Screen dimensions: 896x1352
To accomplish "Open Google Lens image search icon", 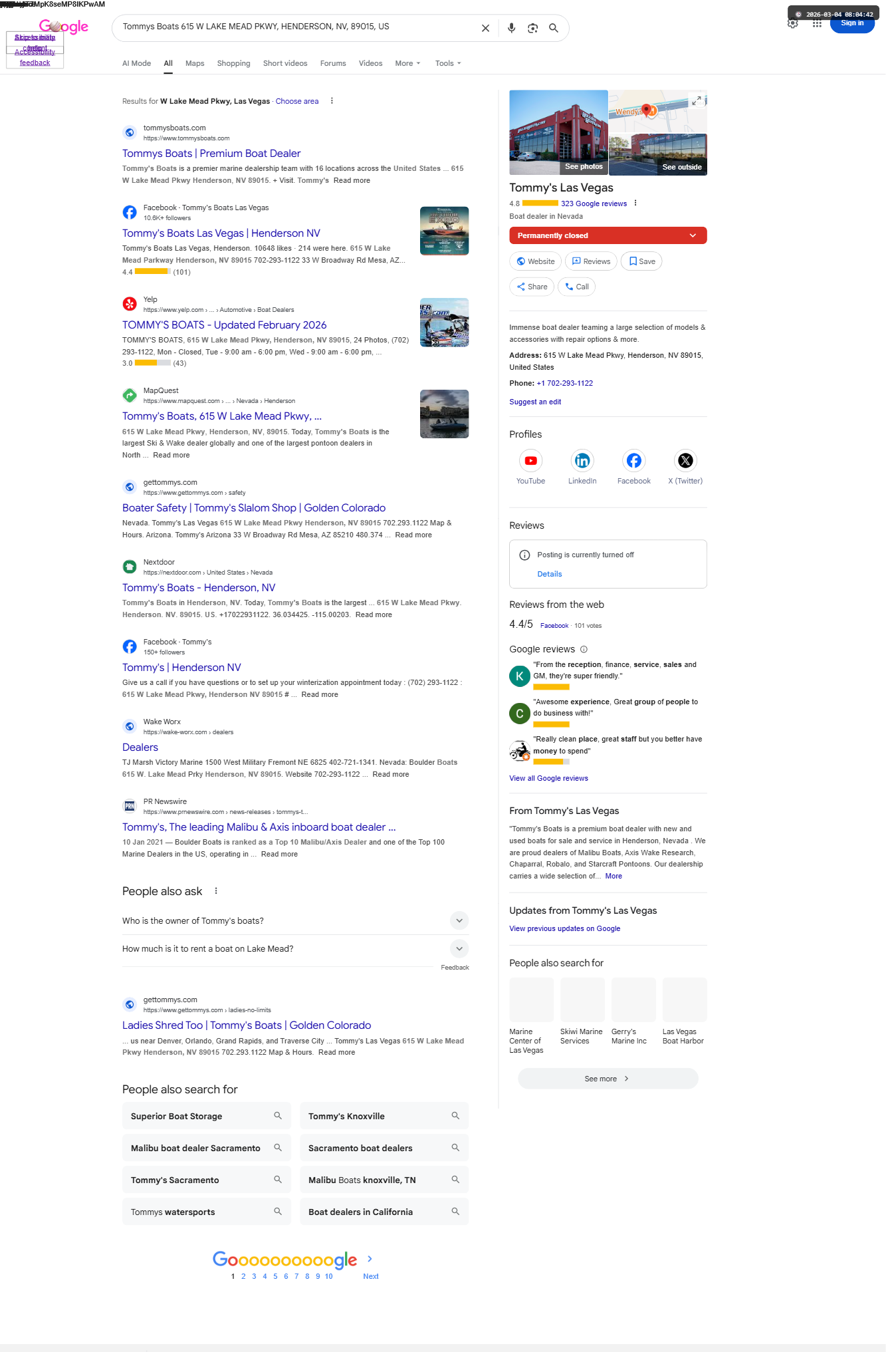I will 532,28.
